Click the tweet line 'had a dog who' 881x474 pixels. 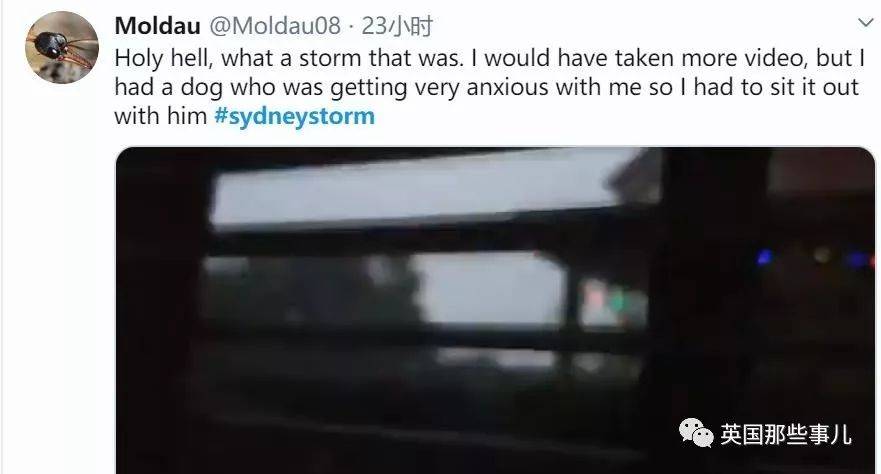click(x=487, y=88)
